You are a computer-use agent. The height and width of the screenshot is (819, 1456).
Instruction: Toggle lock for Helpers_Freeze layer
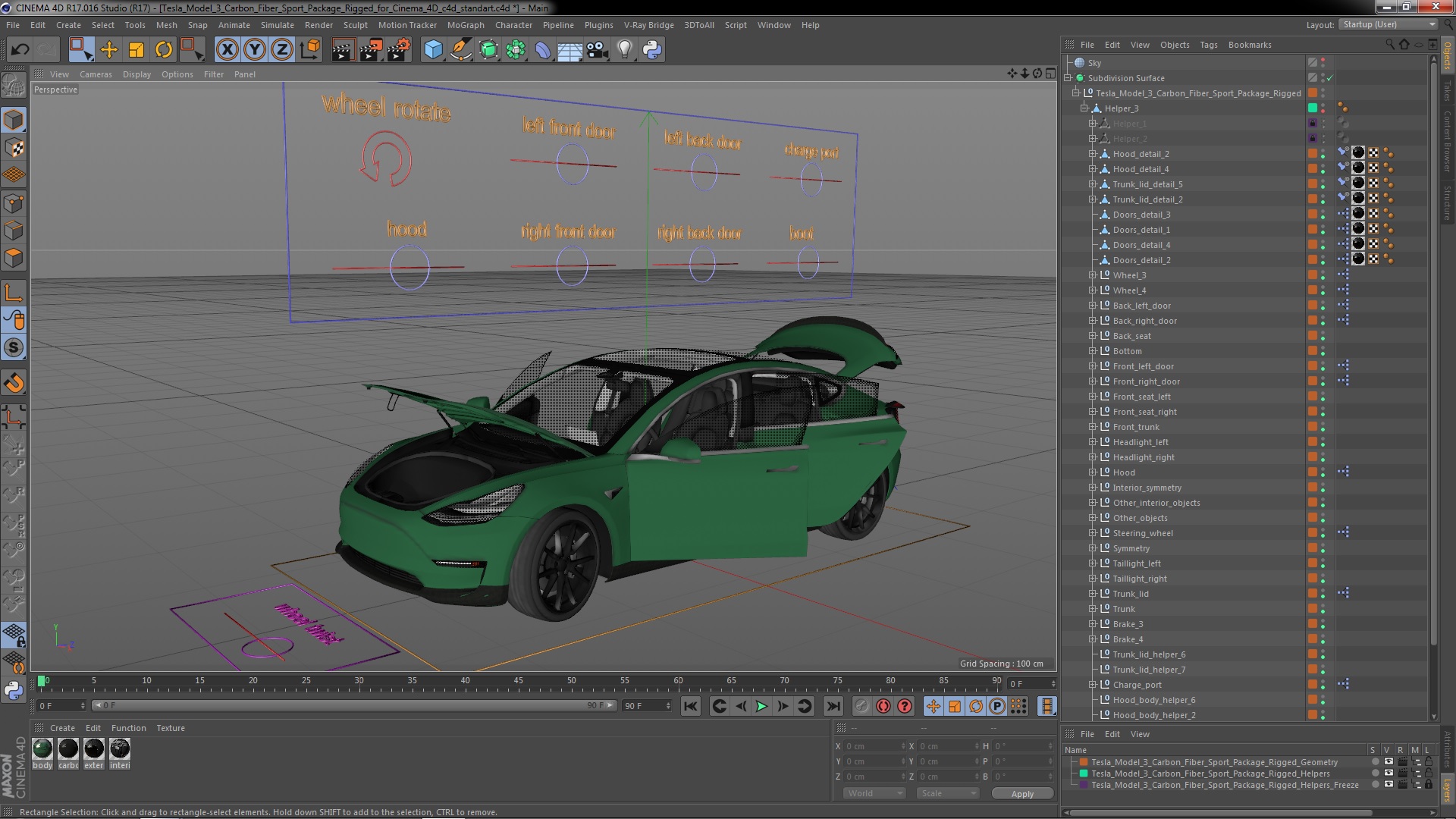pyautogui.click(x=1429, y=785)
